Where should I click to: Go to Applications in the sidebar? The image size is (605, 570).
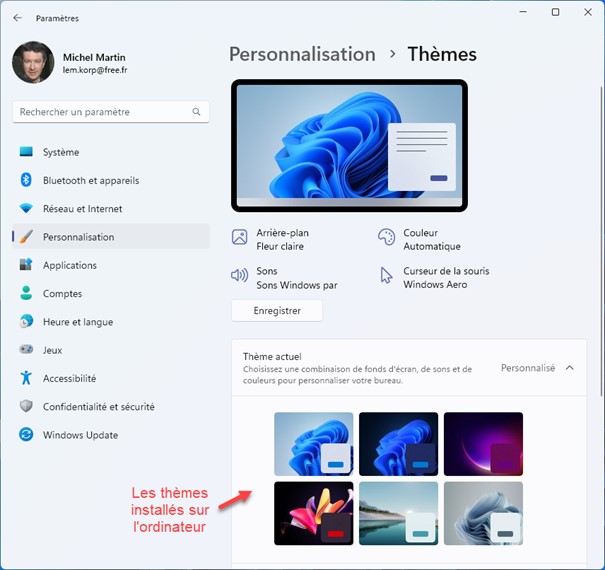tap(69, 265)
